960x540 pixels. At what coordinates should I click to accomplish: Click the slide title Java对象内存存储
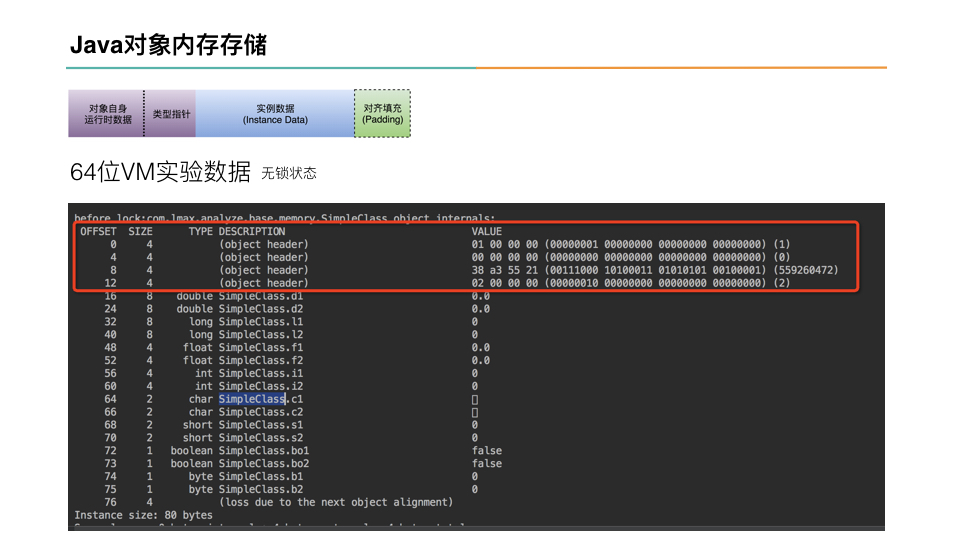coord(168,45)
